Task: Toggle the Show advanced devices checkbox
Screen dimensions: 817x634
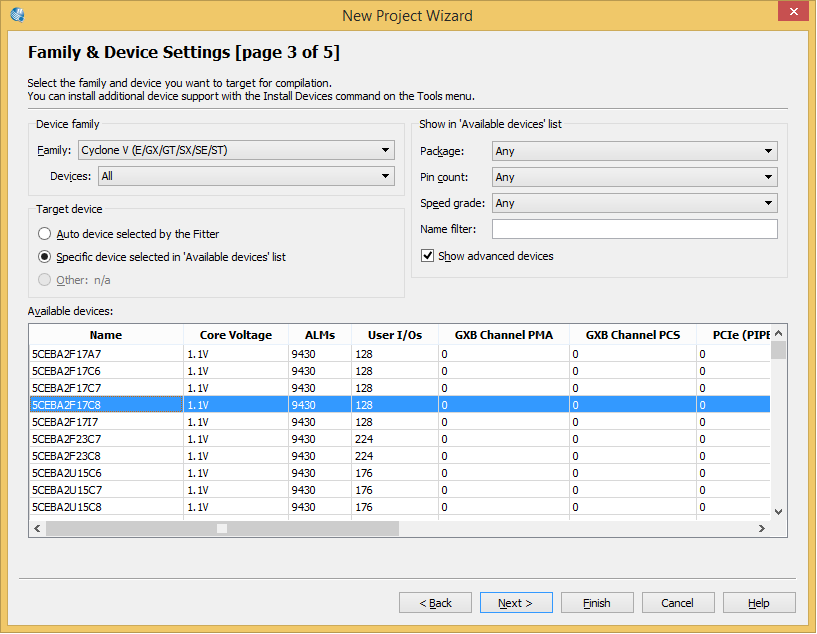Action: point(427,256)
